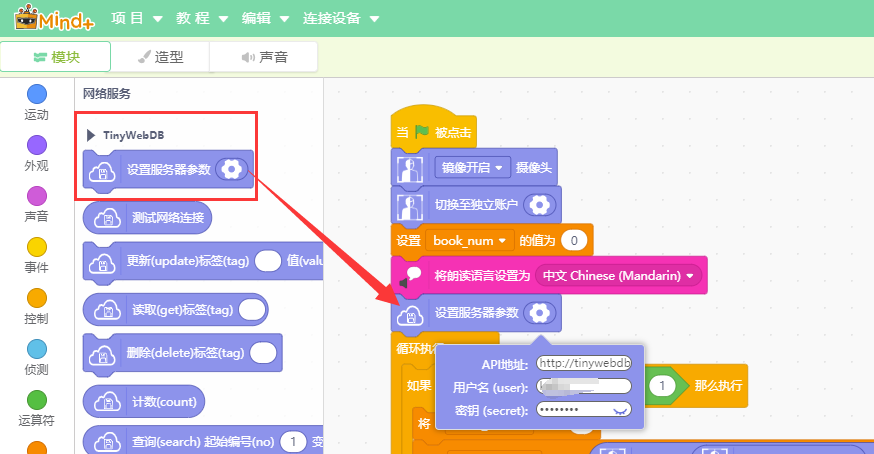This screenshot has width=874, height=454.
Task: Click person icon on 切换至独立账户 block
Action: (410, 207)
